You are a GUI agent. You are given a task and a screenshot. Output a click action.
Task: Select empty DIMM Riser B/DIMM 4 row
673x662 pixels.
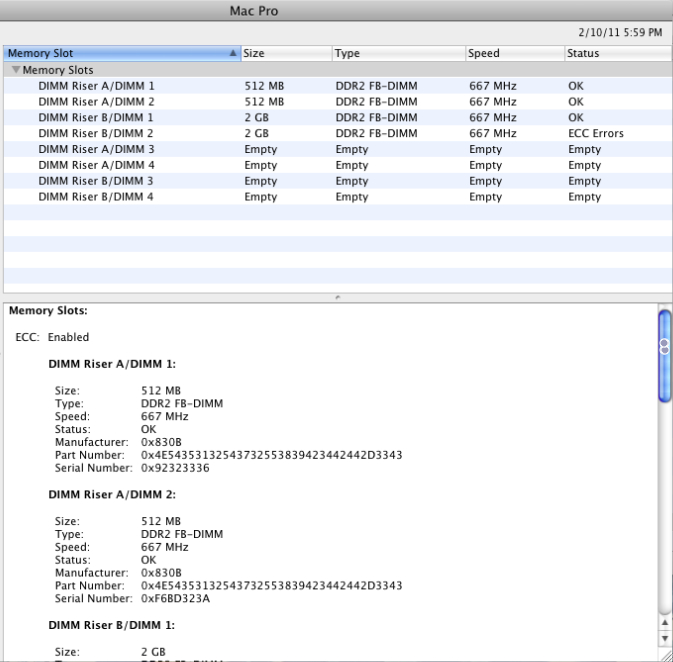point(337,197)
